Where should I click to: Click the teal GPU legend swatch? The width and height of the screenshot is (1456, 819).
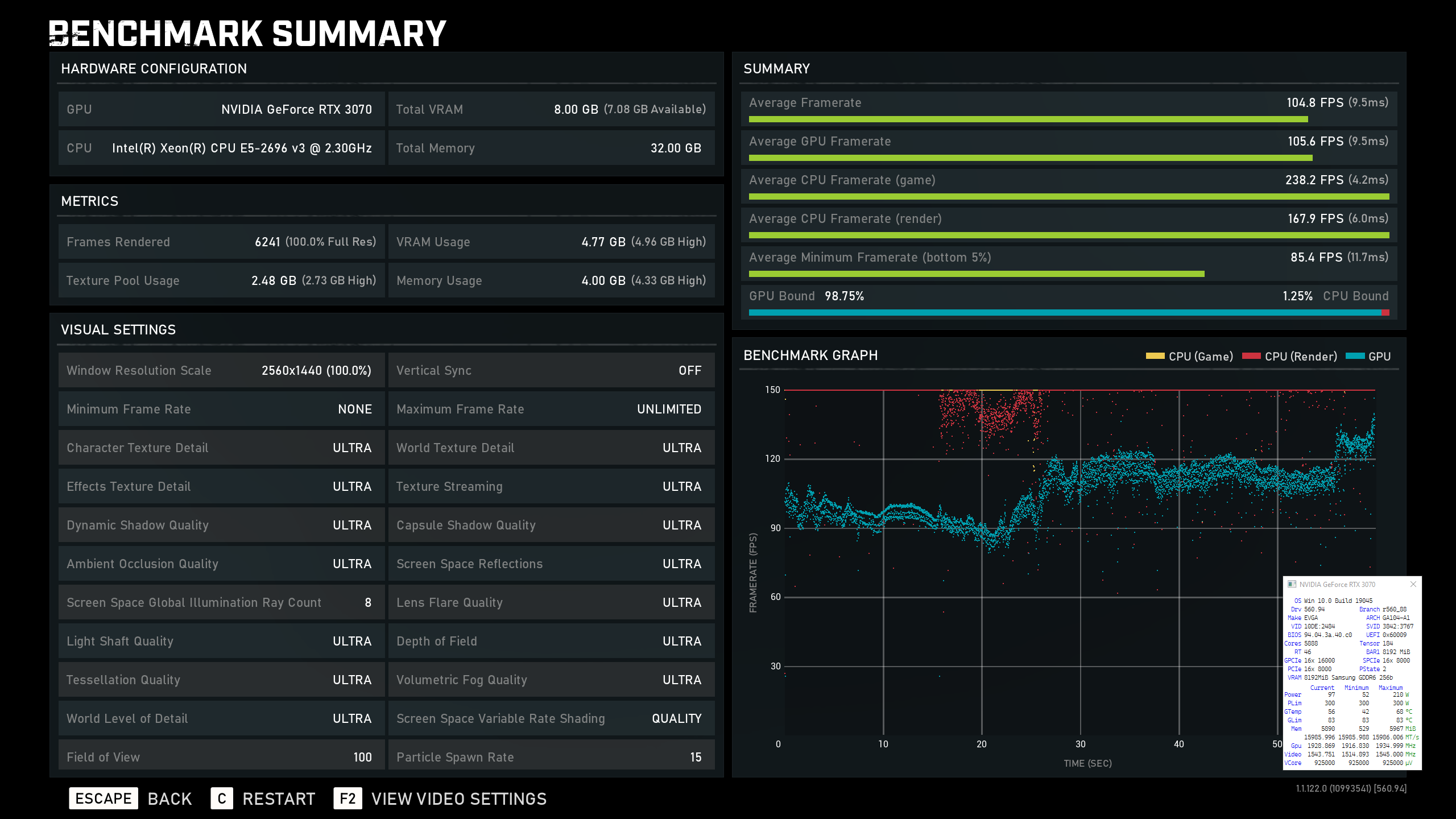click(x=1355, y=356)
